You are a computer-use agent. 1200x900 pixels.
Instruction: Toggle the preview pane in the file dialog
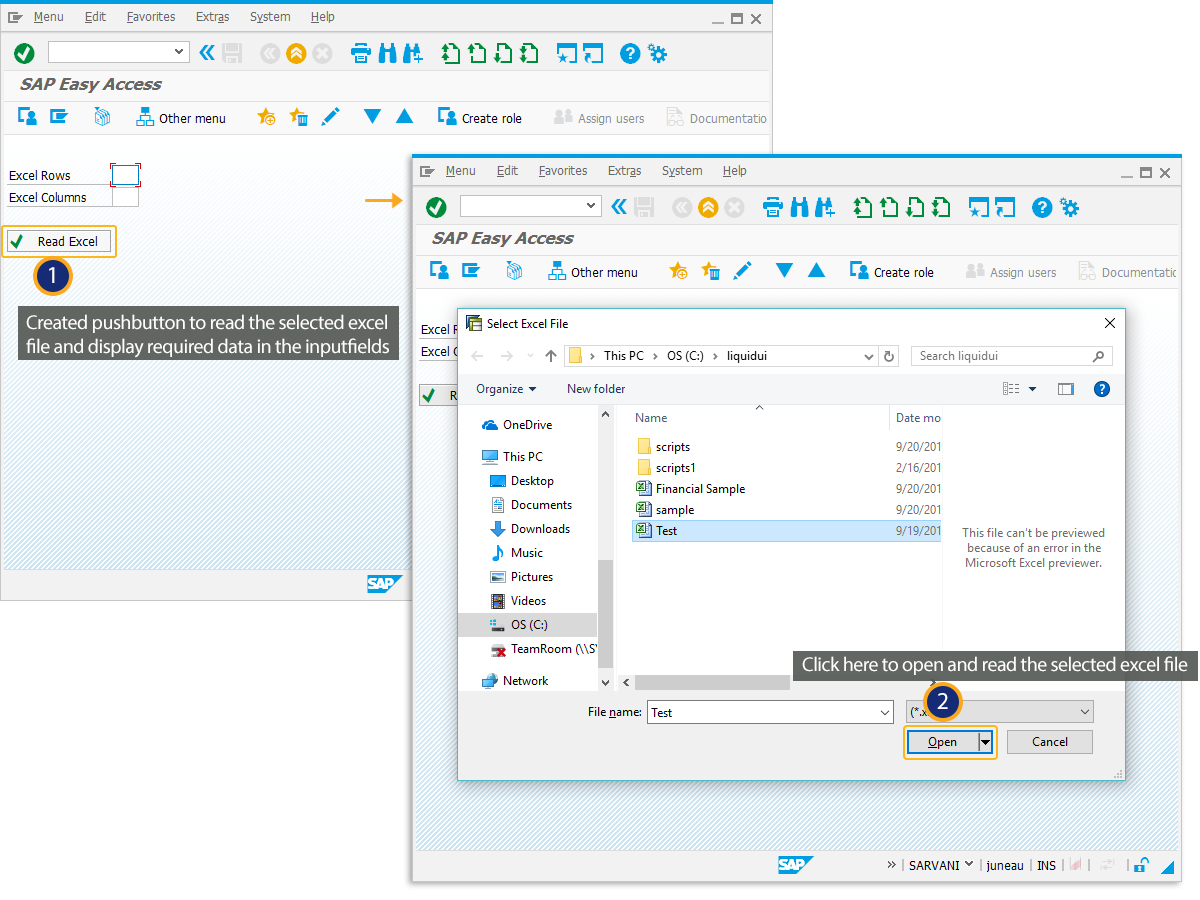click(1066, 389)
